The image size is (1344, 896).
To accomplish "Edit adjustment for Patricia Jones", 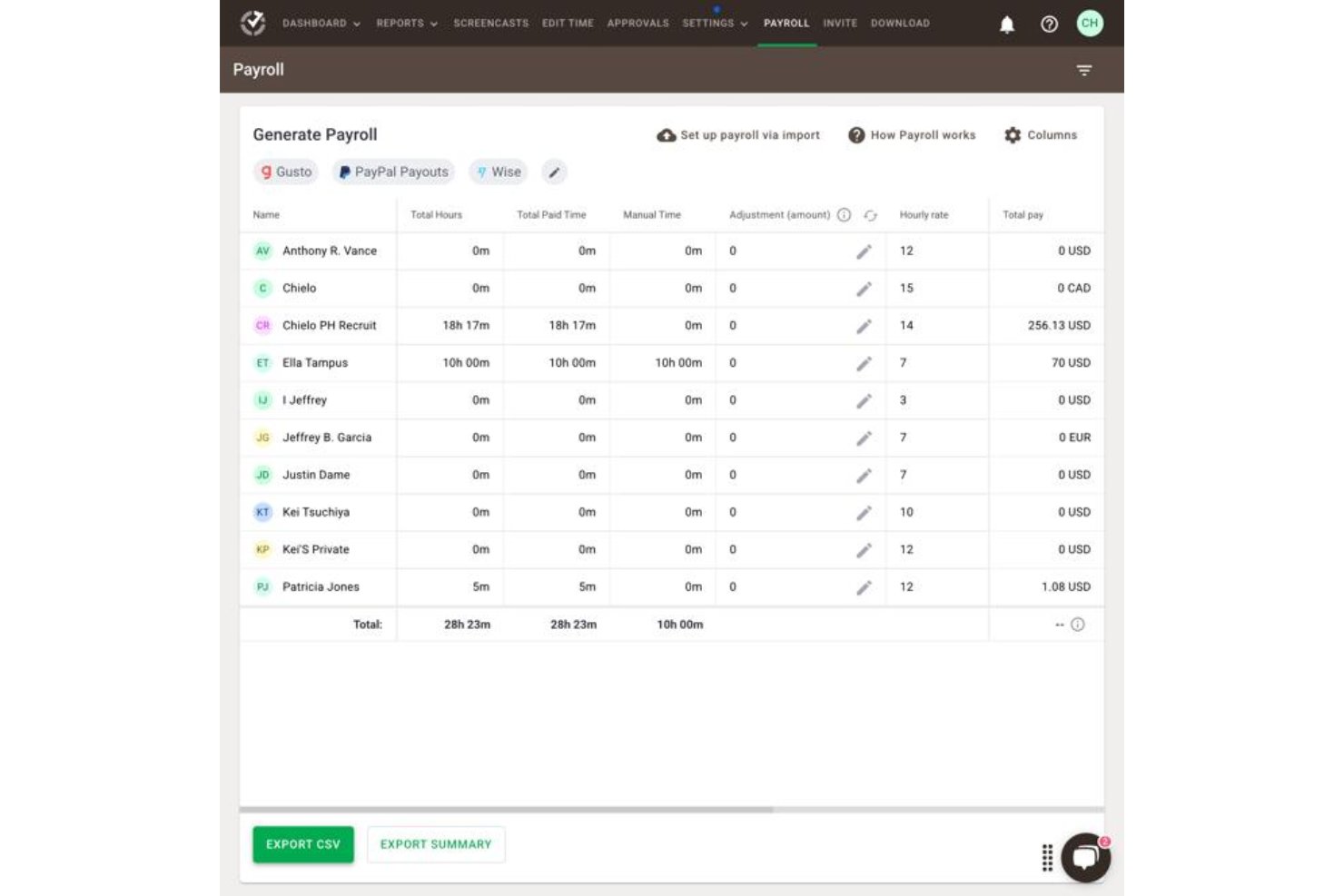I will point(864,587).
